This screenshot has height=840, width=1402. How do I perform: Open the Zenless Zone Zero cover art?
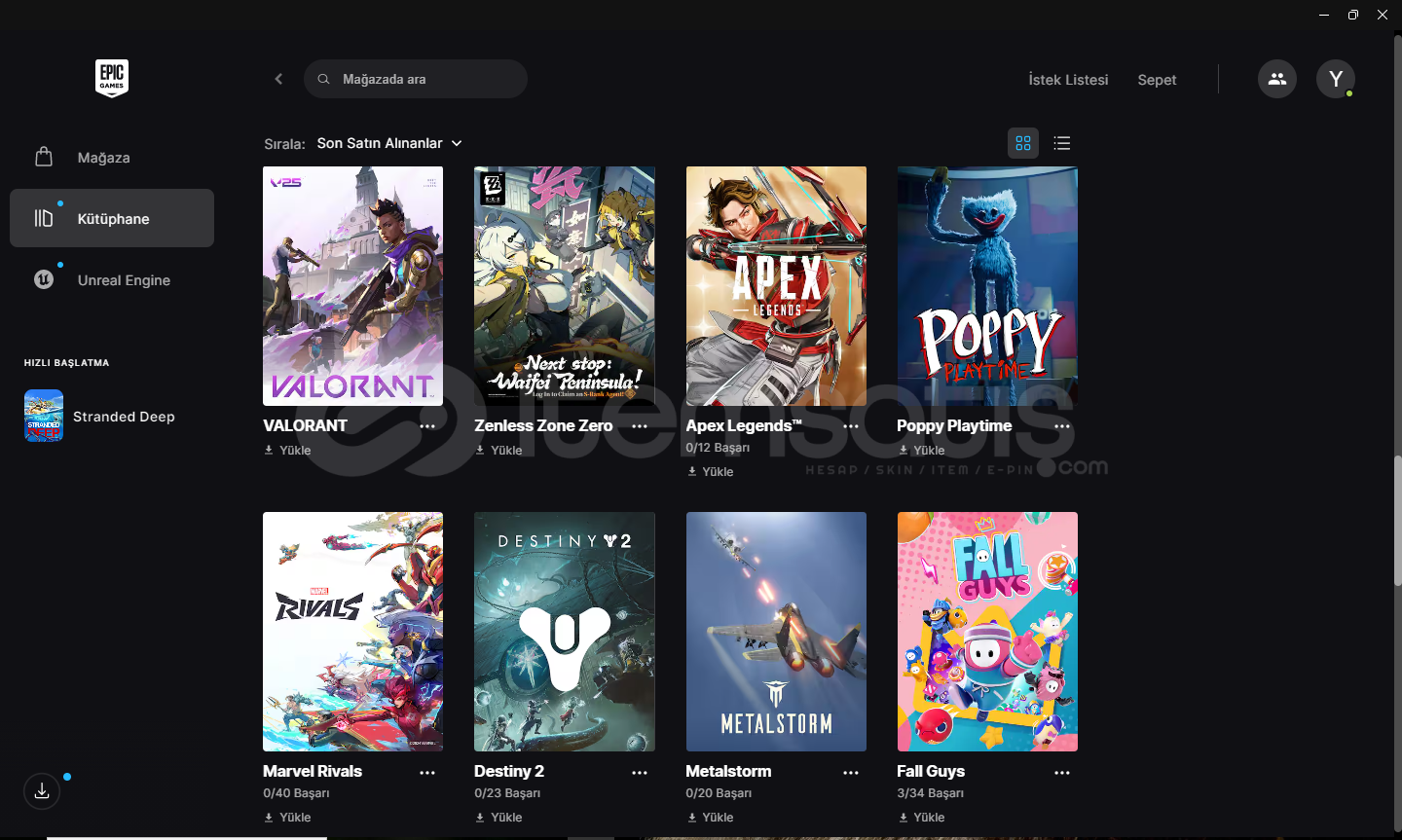point(565,286)
